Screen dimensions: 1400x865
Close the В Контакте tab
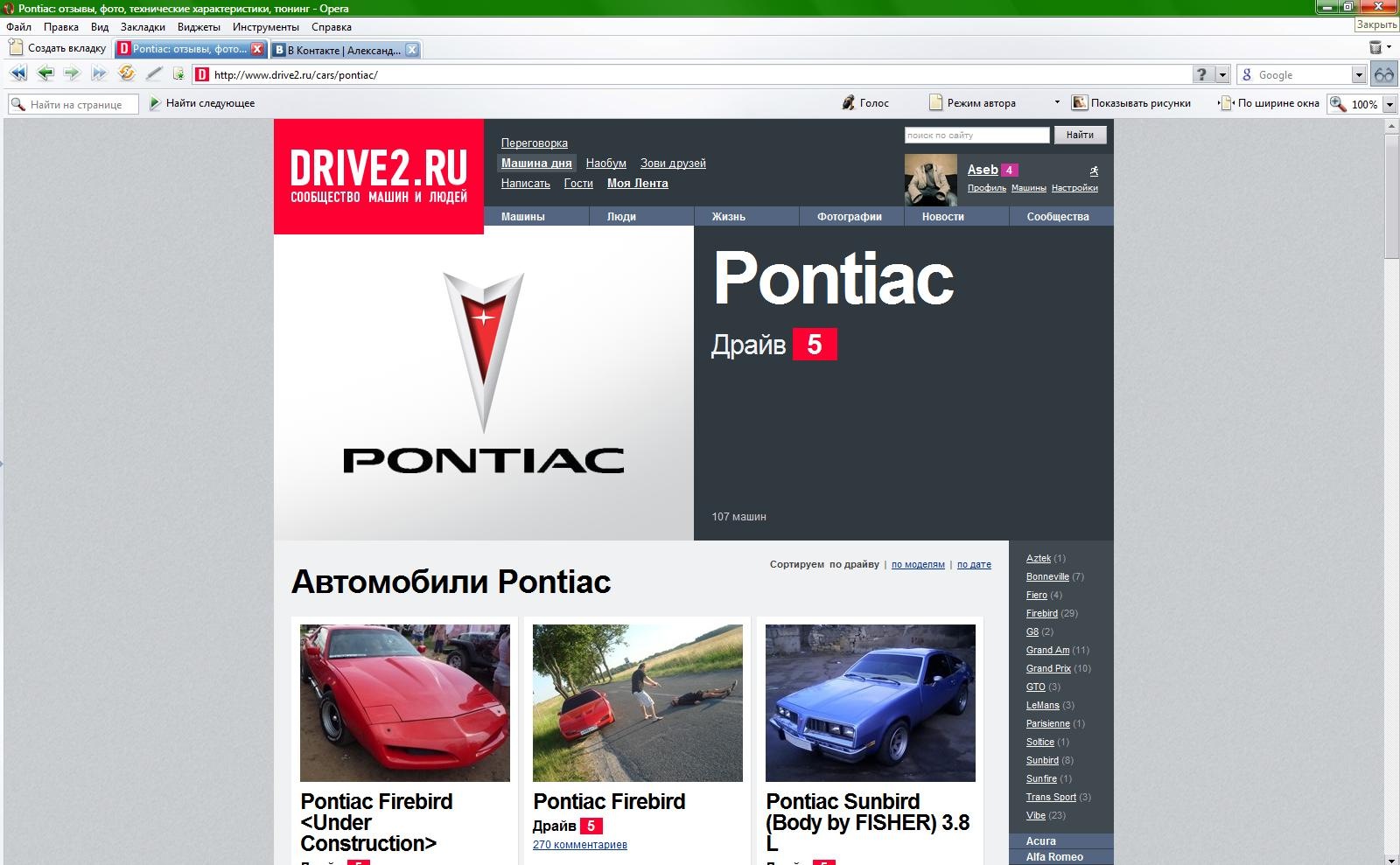412,50
